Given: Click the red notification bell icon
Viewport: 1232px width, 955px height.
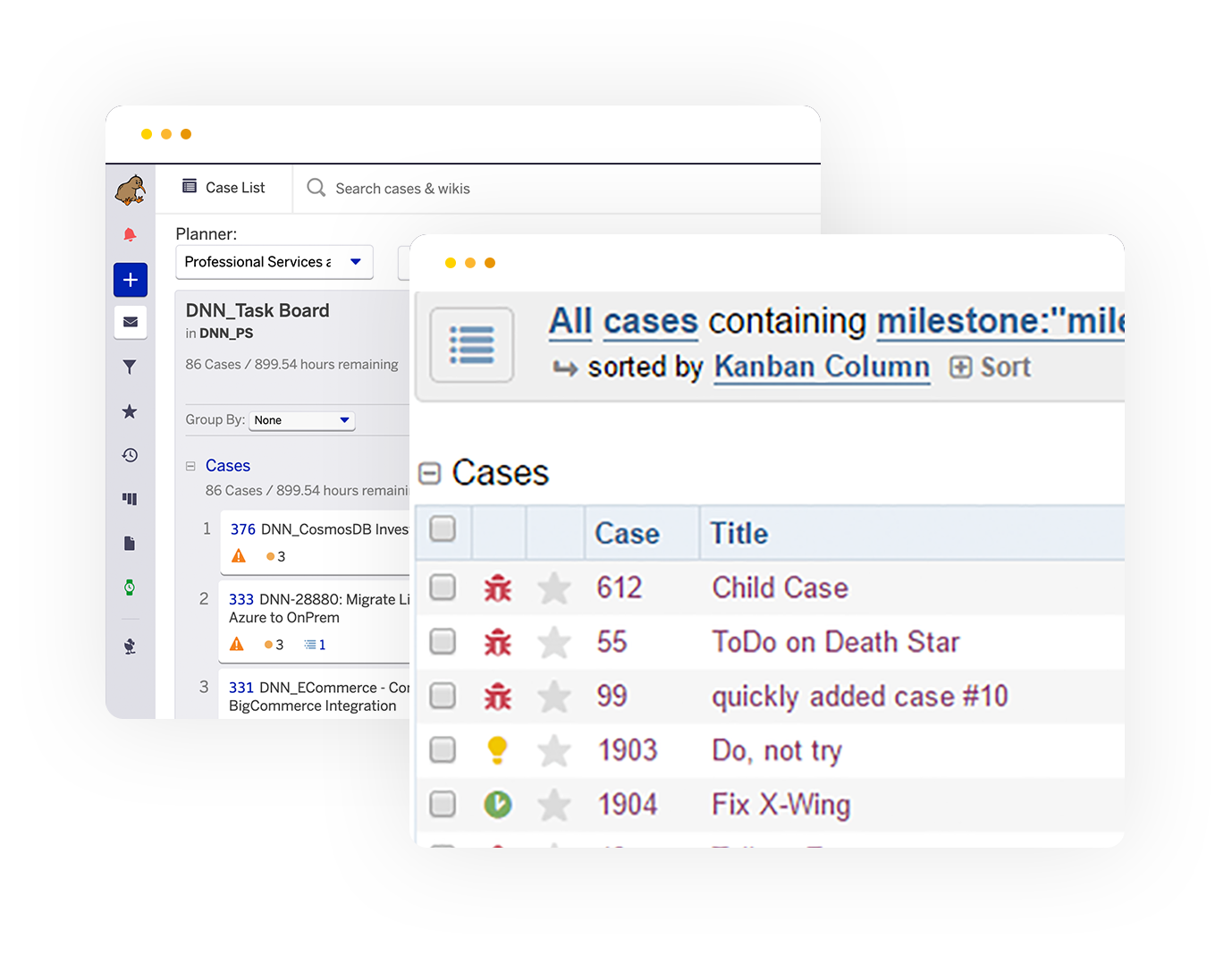Looking at the screenshot, I should click(x=130, y=234).
